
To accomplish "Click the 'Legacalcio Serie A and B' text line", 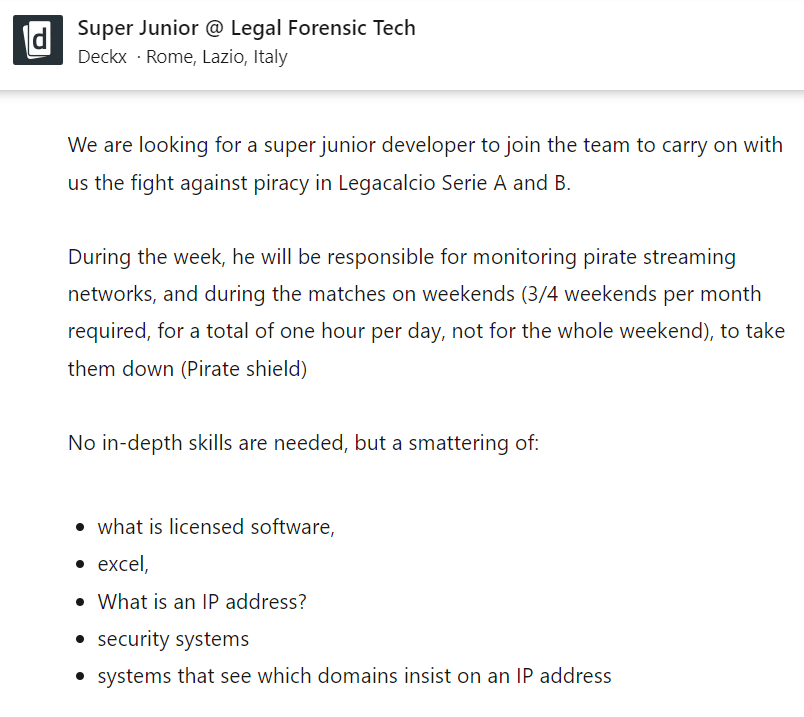I will (x=454, y=184).
